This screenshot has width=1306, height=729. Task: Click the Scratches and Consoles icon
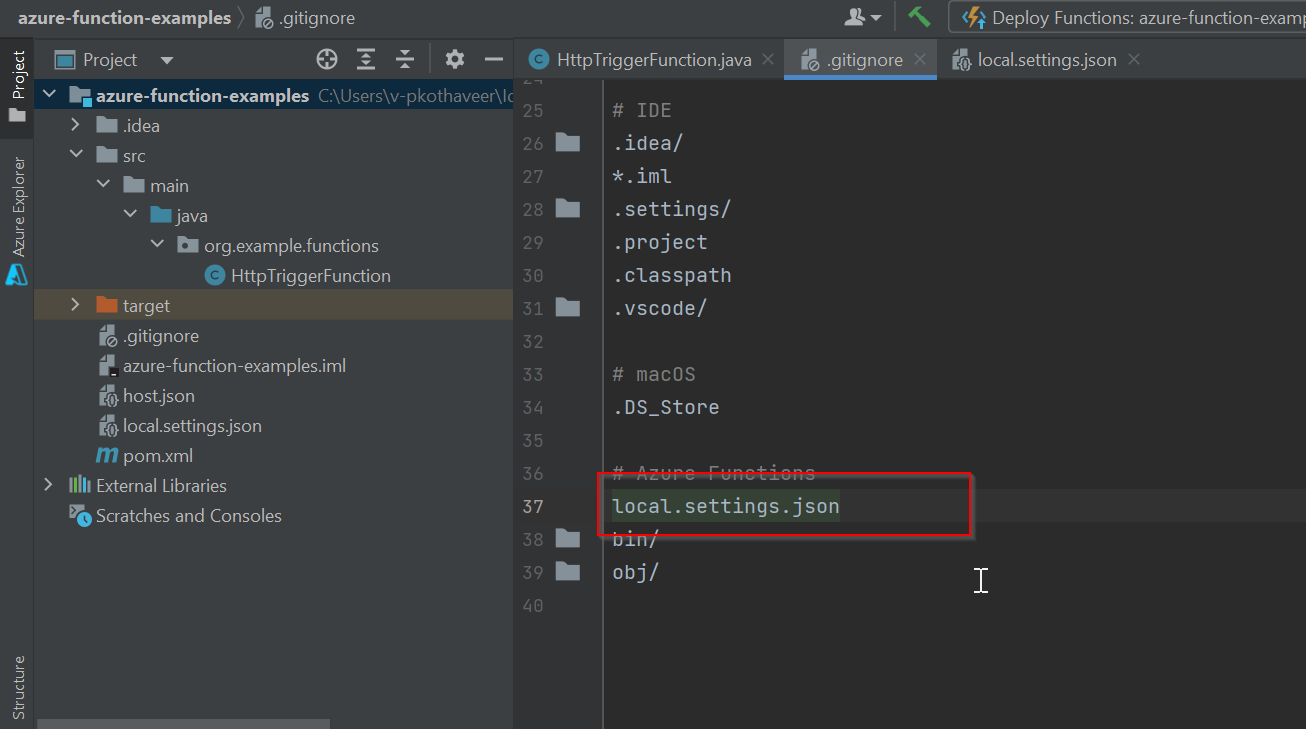80,515
